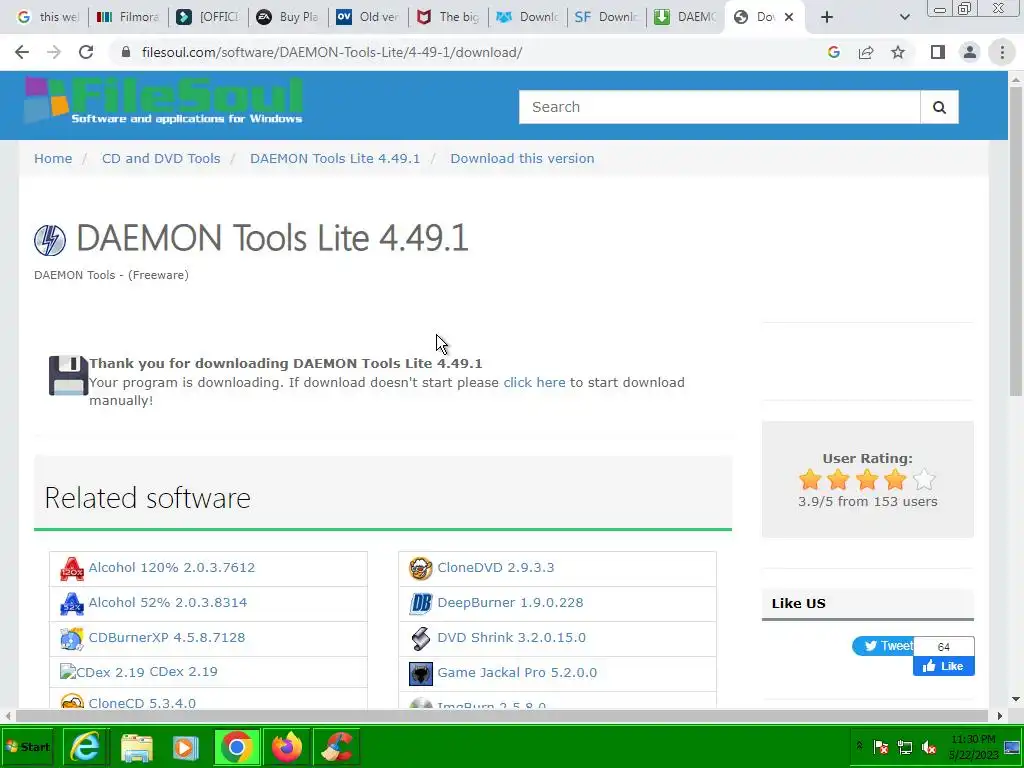This screenshot has width=1024, height=768.
Task: Click the DVD Shrink icon
Action: (421, 638)
